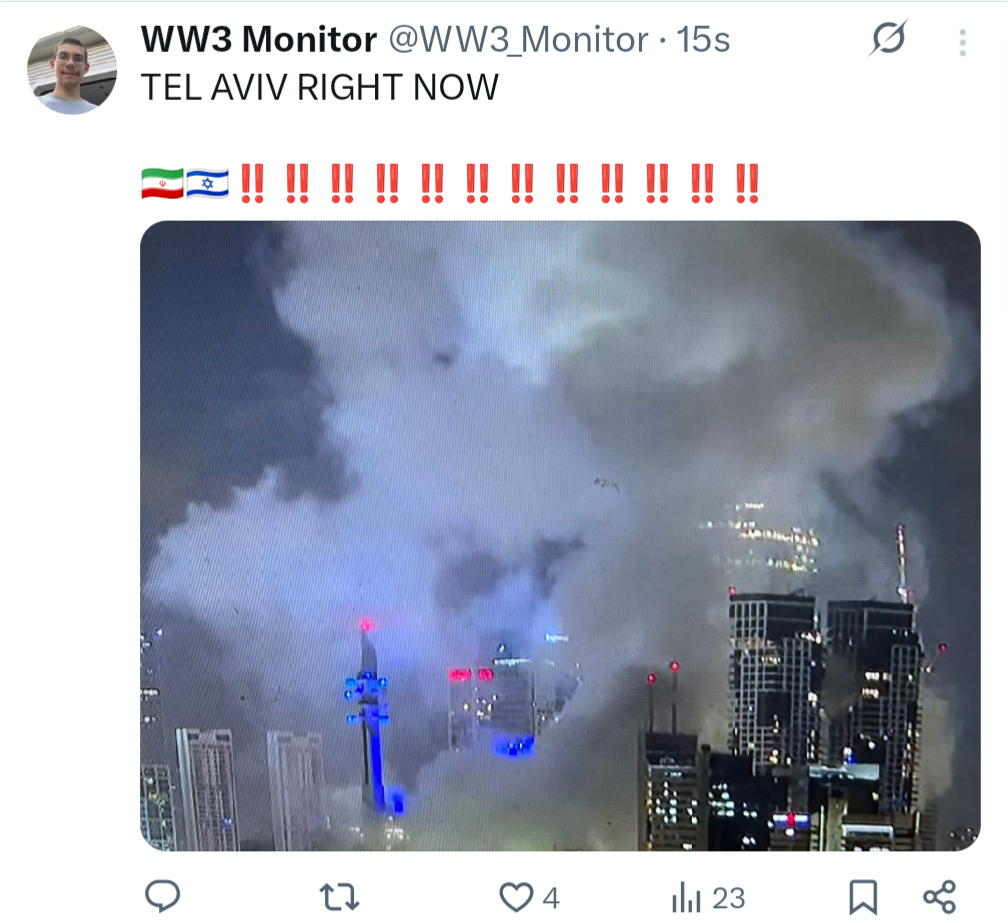The height and width of the screenshot is (923, 1008).
Task: Click the display name WW3 Monitor
Action: (x=258, y=40)
